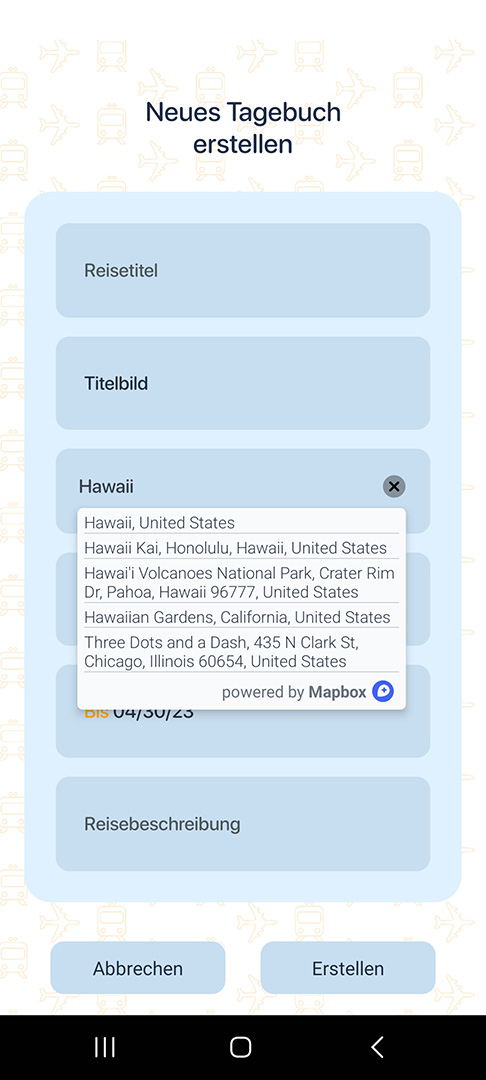Open Android recent apps button
This screenshot has height=1080, width=486.
point(105,1047)
